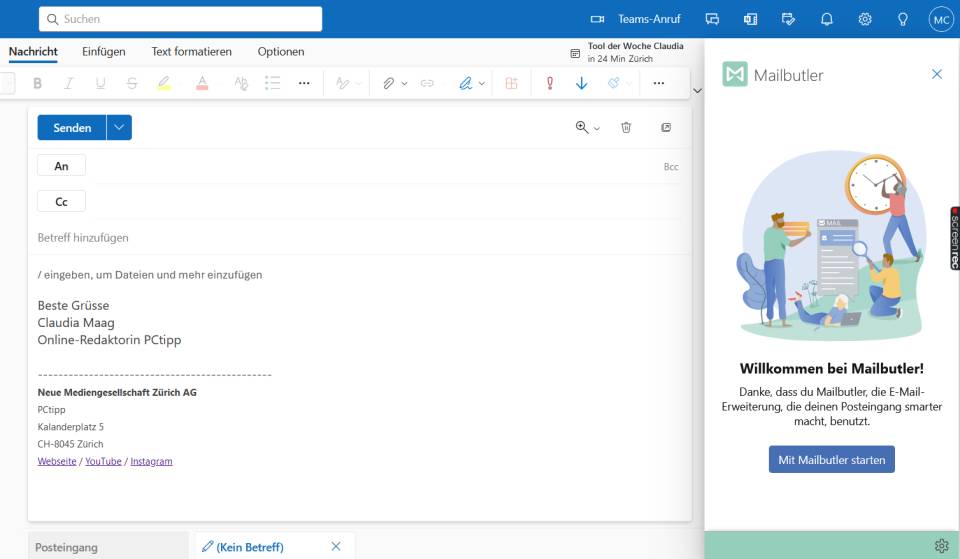
Task: Click the Suchen search box
Action: (181, 19)
